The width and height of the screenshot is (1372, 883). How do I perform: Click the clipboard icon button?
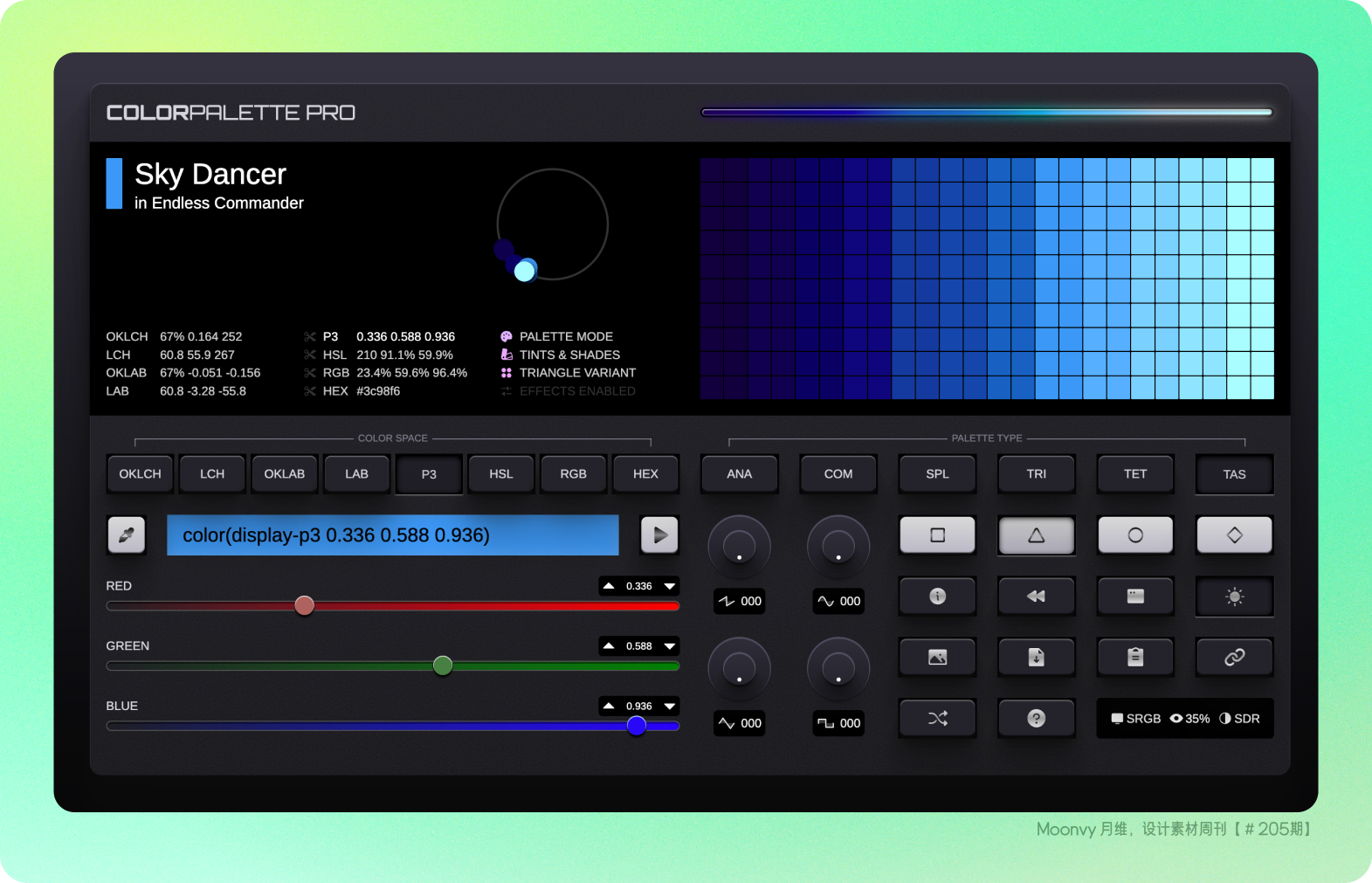tap(1135, 657)
